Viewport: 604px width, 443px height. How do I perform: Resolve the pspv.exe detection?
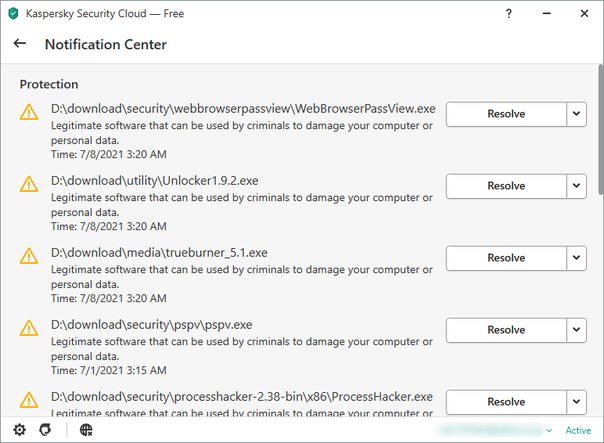click(506, 330)
